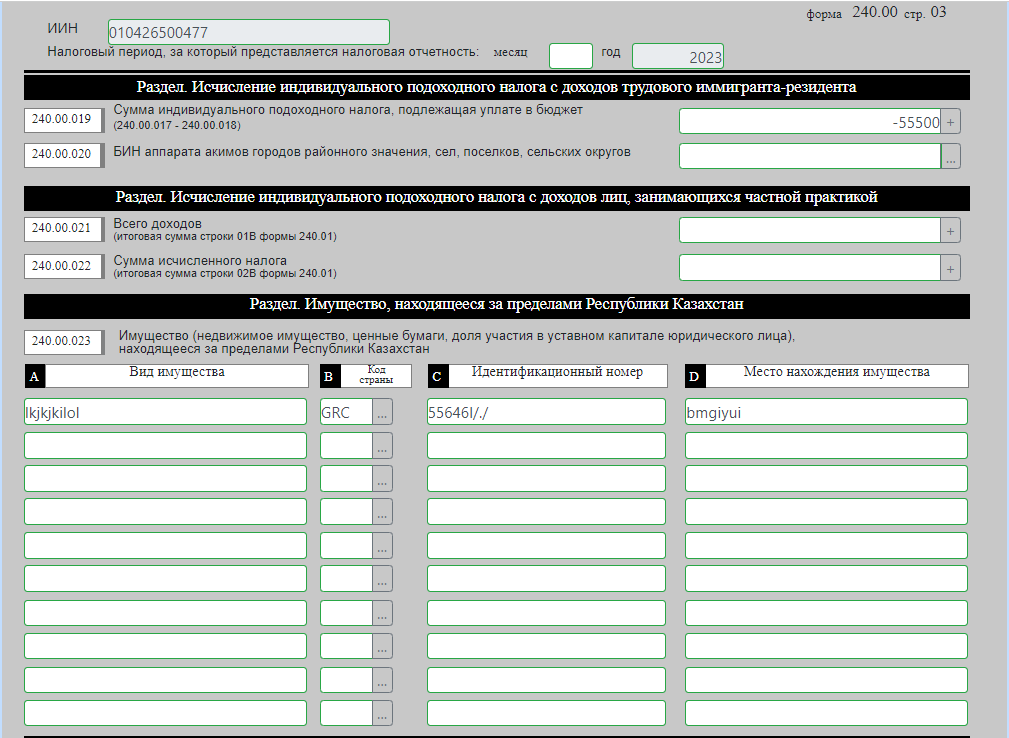
Task: Click the форма 240.00 стр. 03 label
Action: coord(876,12)
